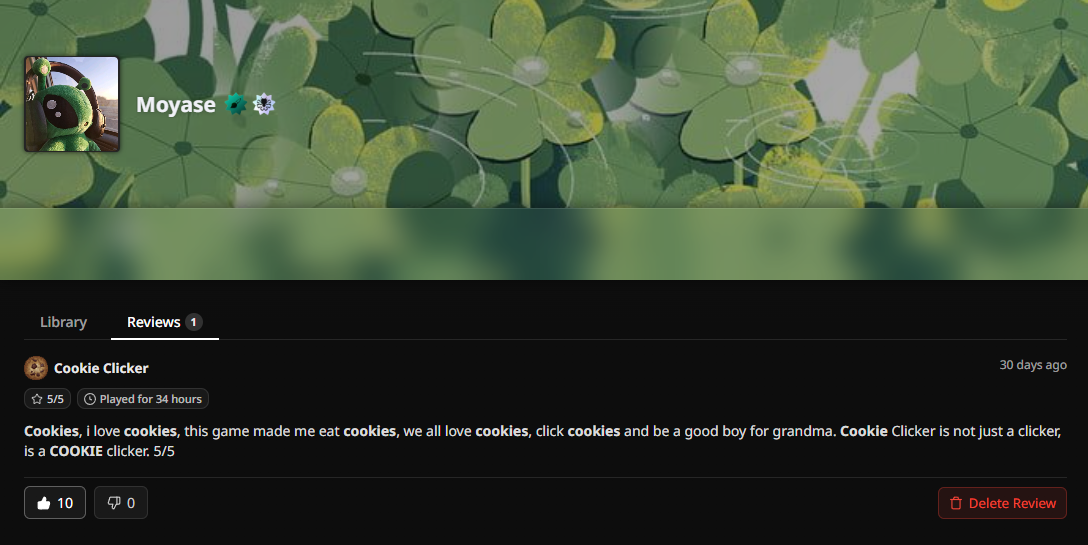Like the review with the thumbs up icon

click(44, 503)
